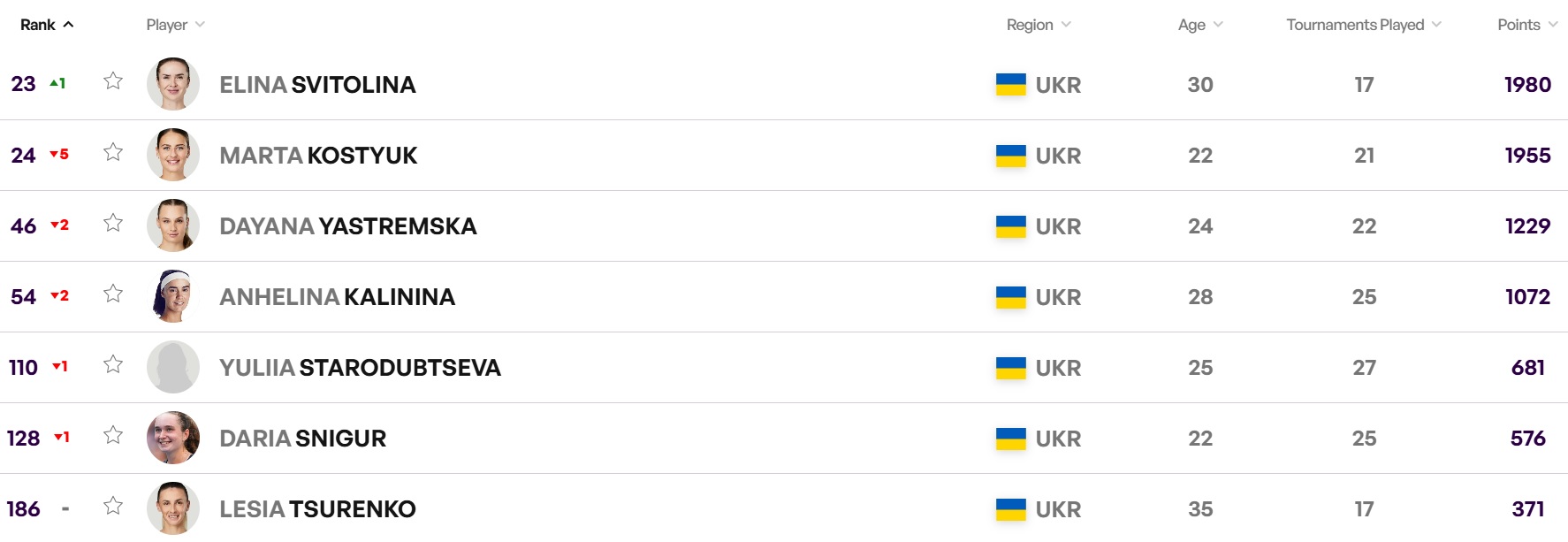The height and width of the screenshot is (542, 1568).
Task: Sort rankings by Points column
Action: pos(1527,25)
